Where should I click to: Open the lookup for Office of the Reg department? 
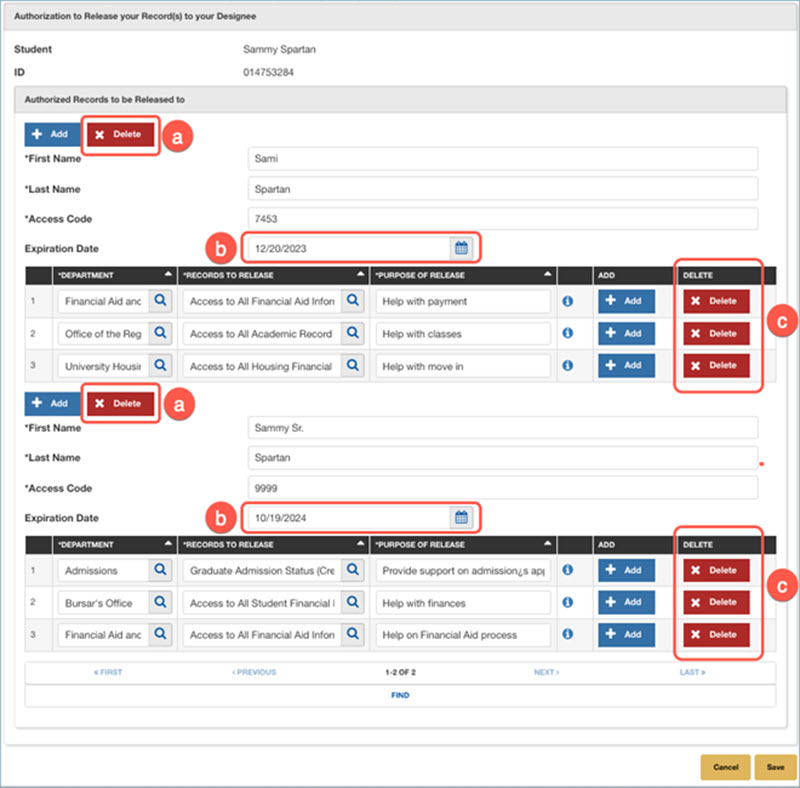point(162,333)
